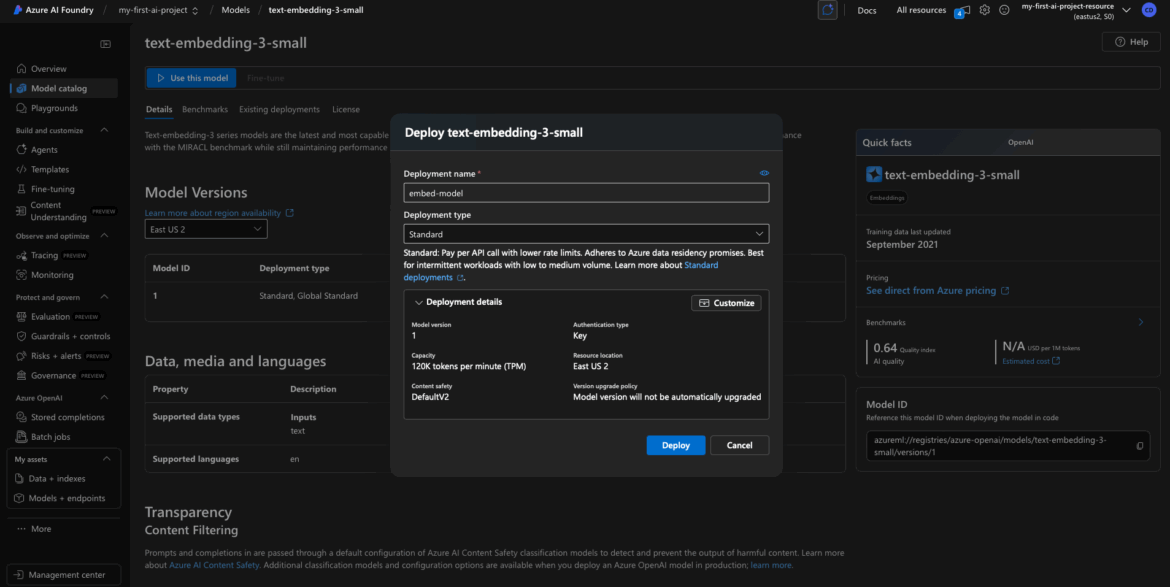
Task: Open the Deployment type dropdown
Action: coord(586,234)
